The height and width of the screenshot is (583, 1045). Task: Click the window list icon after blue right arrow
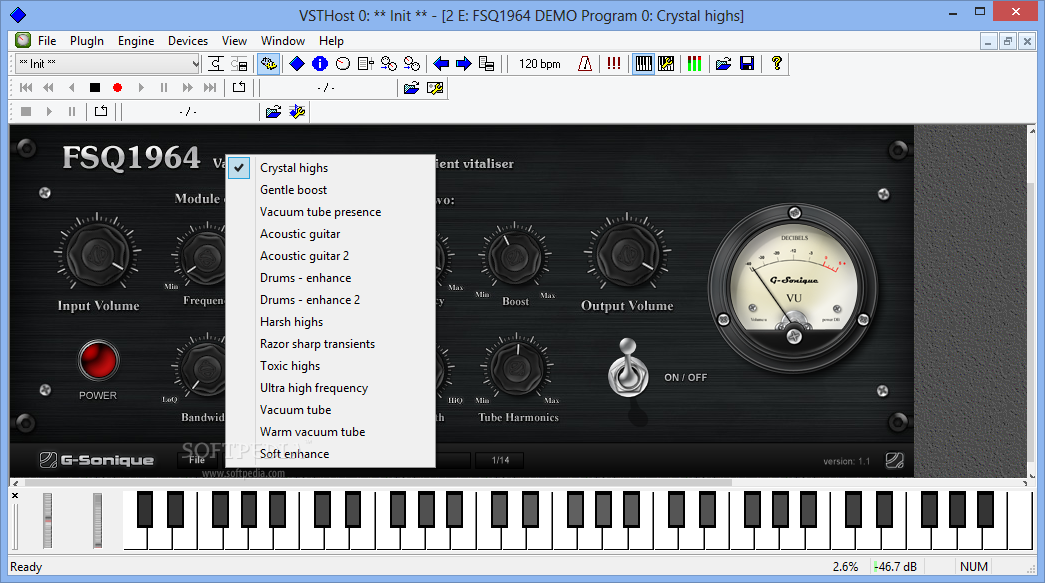(487, 64)
